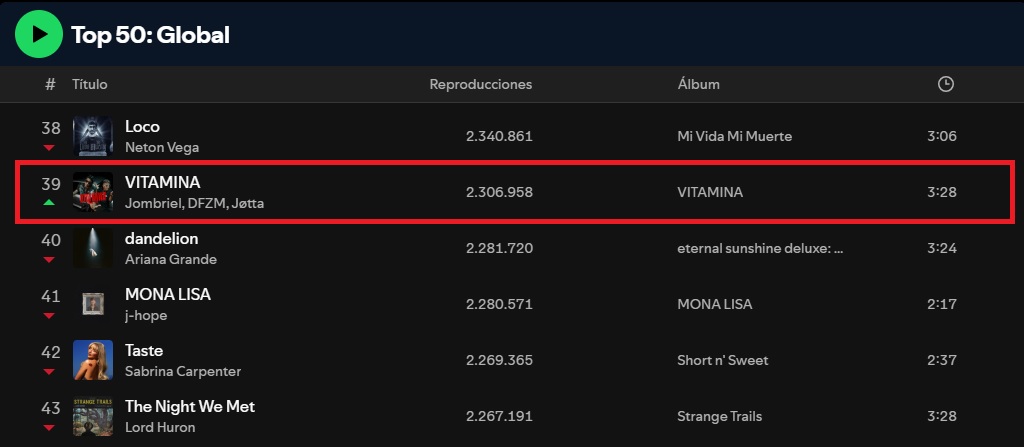Viewport: 1024px width, 447px height.
Task: Sort by the Reproducciones column header
Action: (481, 84)
